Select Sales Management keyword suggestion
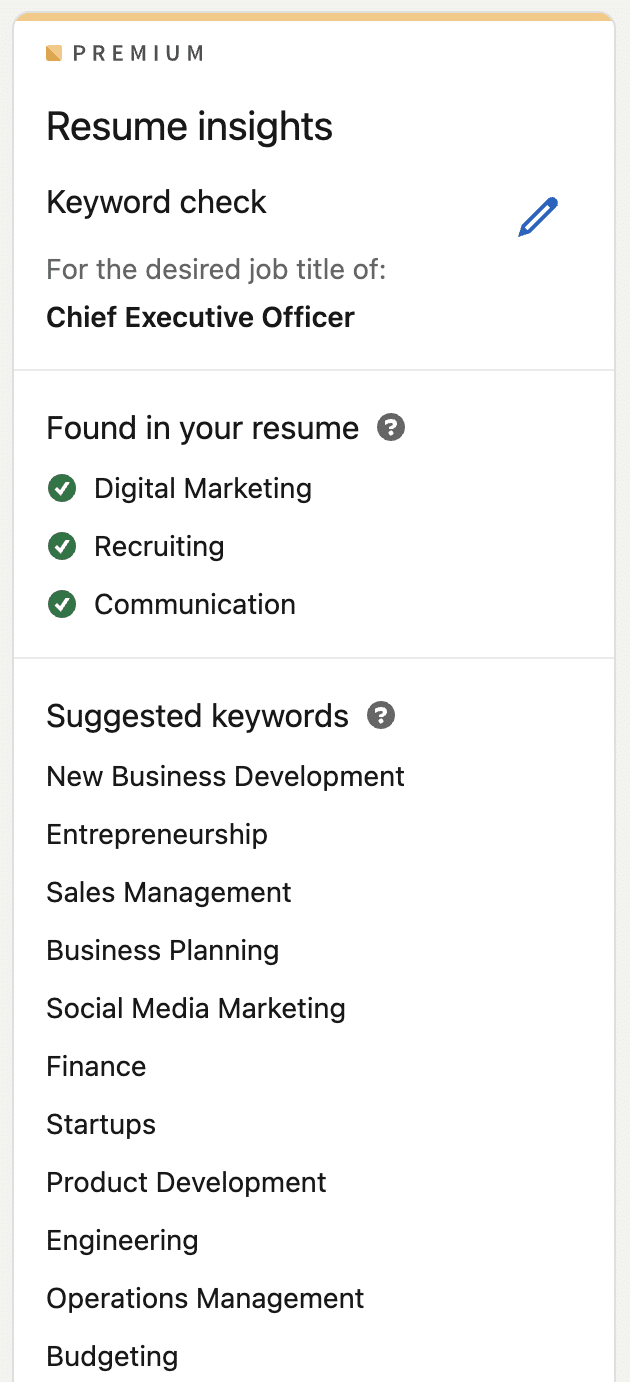Viewport: 630px width, 1382px height. point(169,893)
